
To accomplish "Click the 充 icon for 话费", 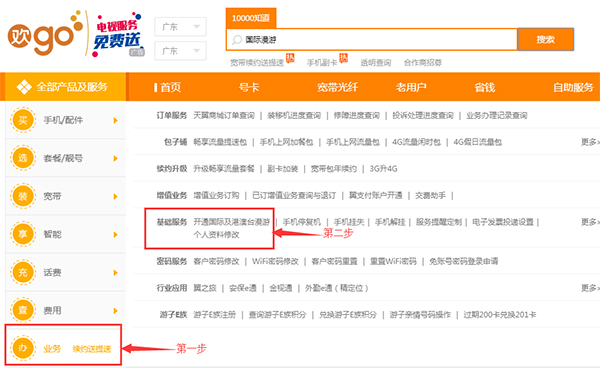I will (23, 272).
